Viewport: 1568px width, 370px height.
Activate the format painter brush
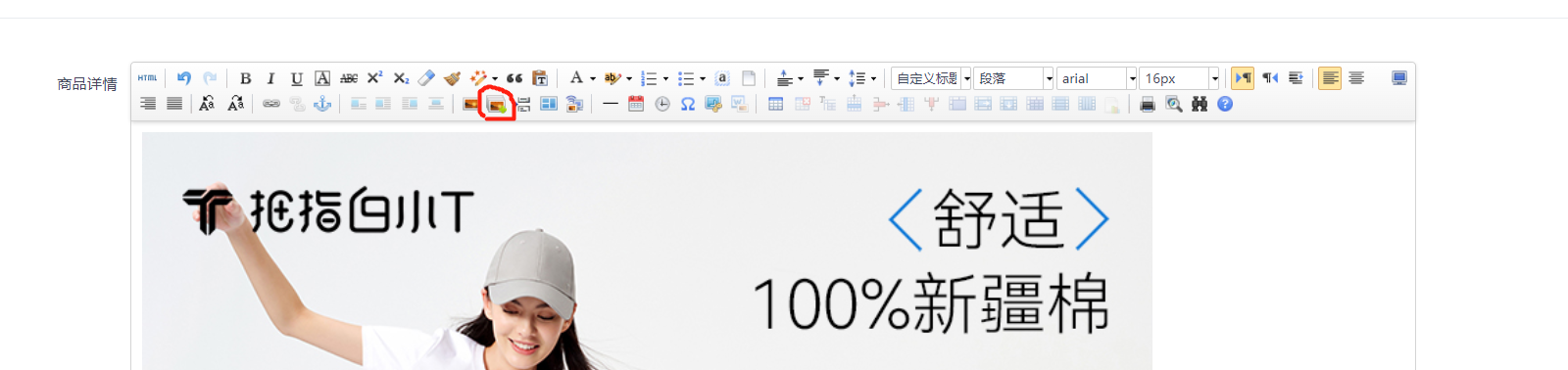click(452, 78)
